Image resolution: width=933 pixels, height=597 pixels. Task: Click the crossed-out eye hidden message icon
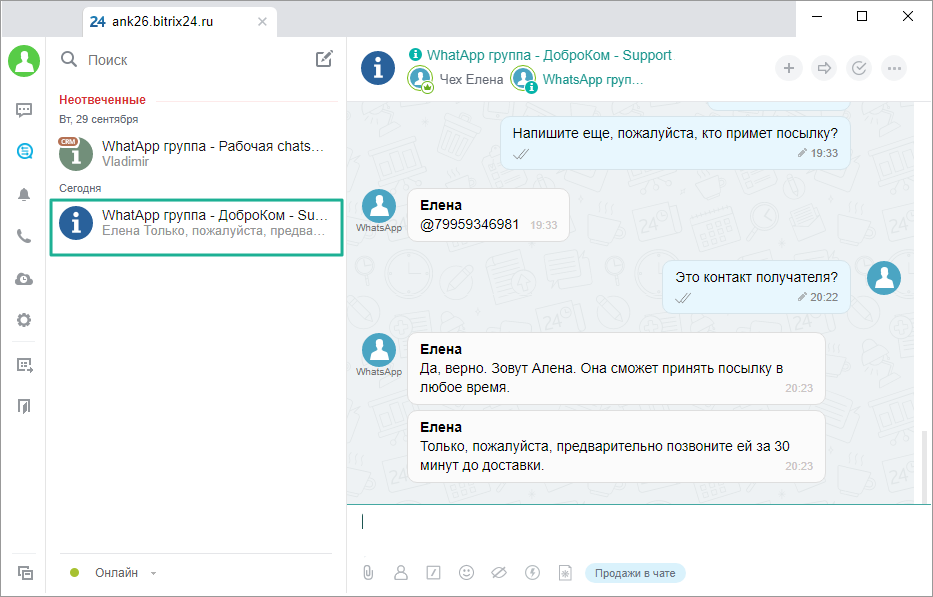(499, 573)
